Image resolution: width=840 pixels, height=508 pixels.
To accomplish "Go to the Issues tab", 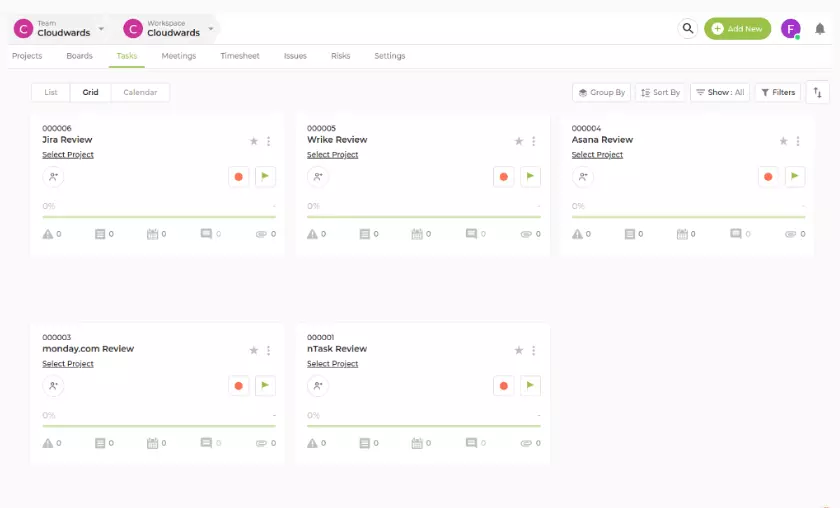I will pyautogui.click(x=295, y=56).
